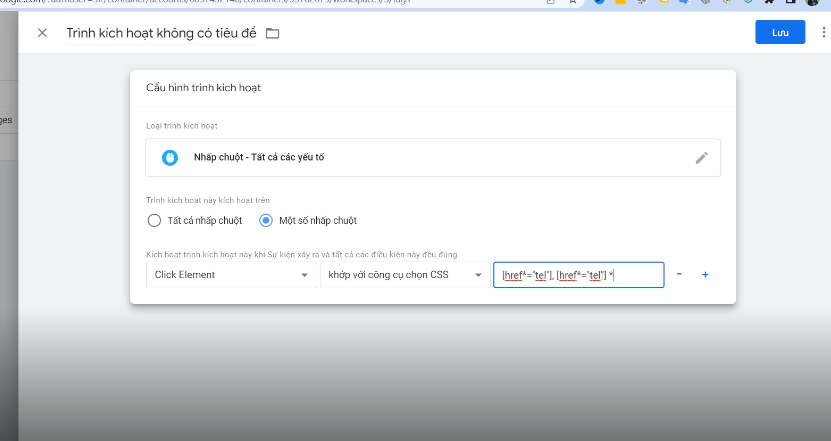The height and width of the screenshot is (441, 831).
Task: Rename the title 'Trình kích hoạt không có tiêu đề'
Action: pyautogui.click(x=161, y=33)
